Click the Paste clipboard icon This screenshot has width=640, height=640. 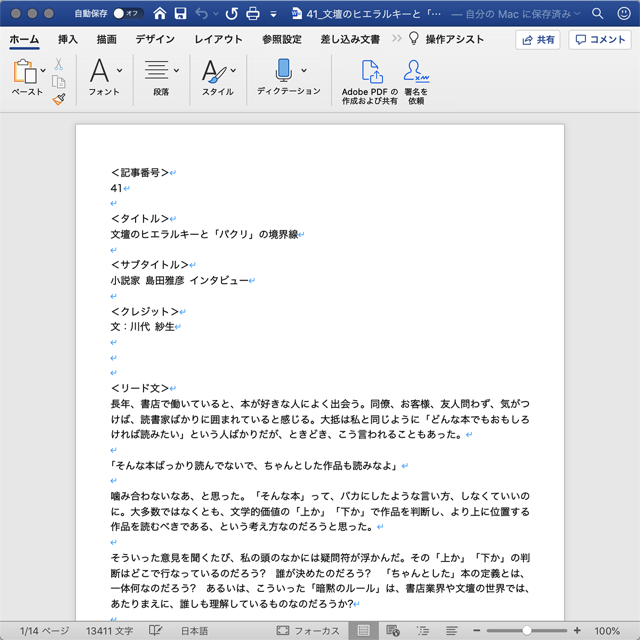24,72
